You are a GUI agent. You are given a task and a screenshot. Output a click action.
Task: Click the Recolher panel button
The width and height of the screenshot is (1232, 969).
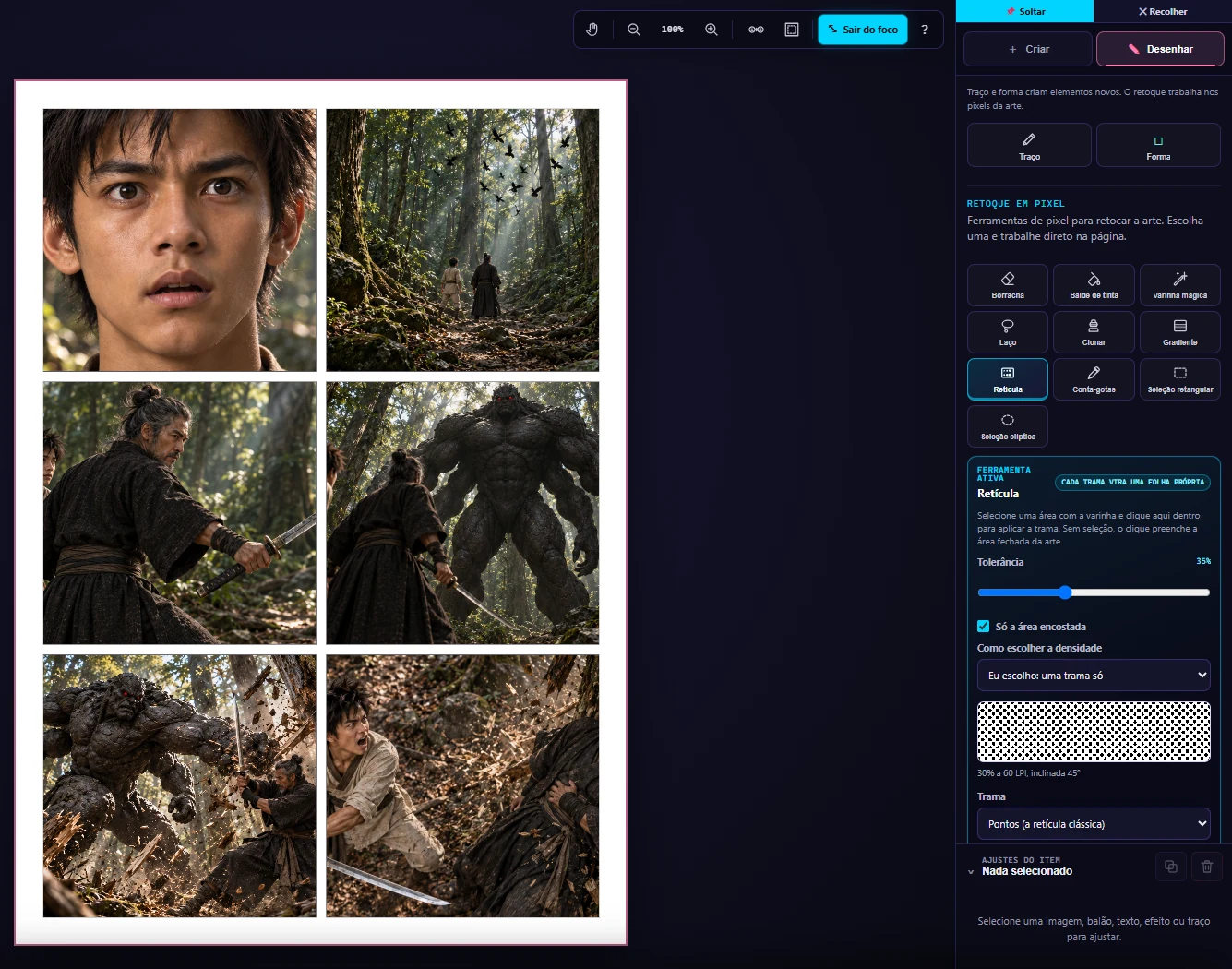click(1163, 11)
